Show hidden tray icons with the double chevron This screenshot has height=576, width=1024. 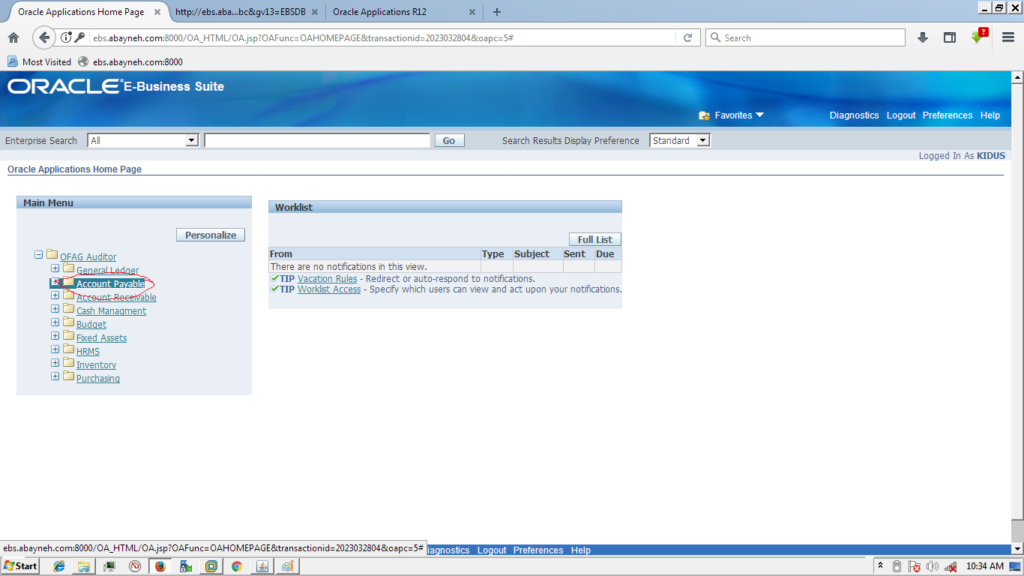click(x=880, y=566)
